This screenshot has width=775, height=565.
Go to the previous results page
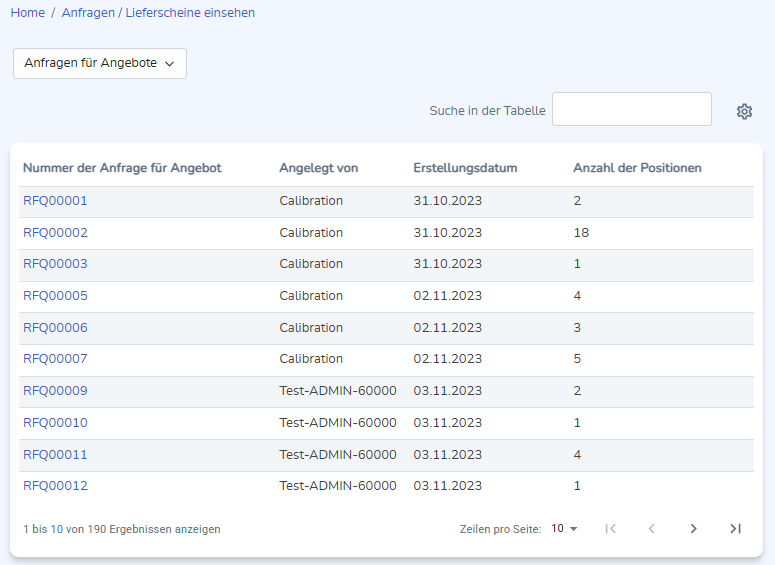pos(651,529)
